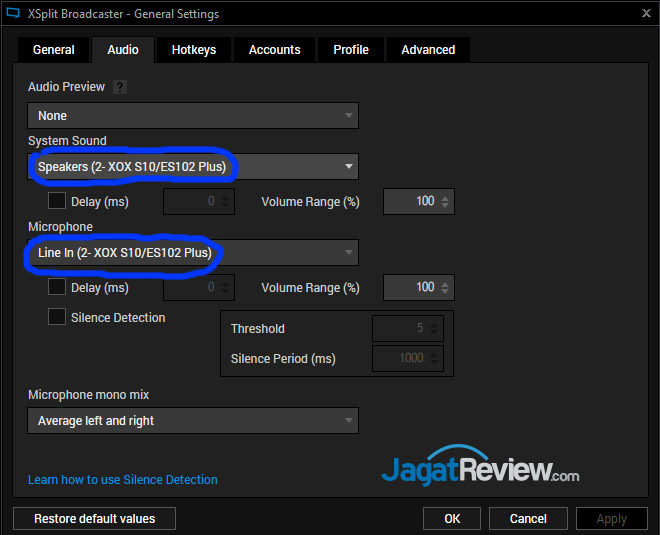Image resolution: width=660 pixels, height=535 pixels.
Task: Close the General Settings window
Action: tap(643, 14)
